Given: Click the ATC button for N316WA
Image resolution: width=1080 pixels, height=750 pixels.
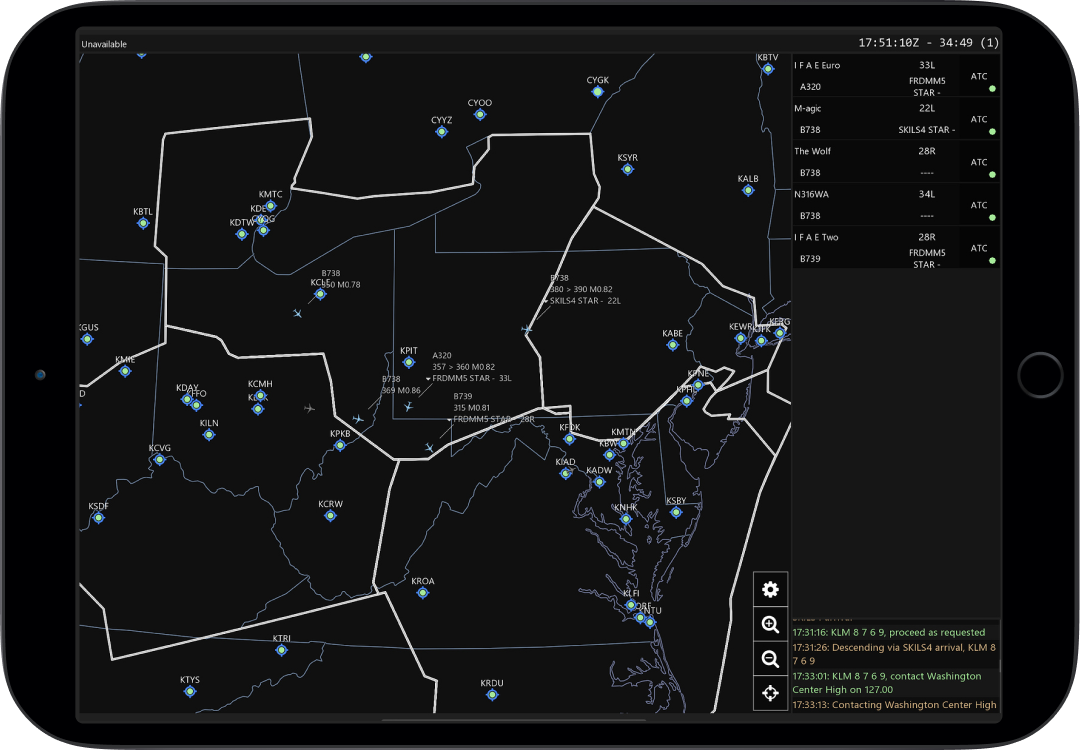Looking at the screenshot, I should tap(979, 205).
